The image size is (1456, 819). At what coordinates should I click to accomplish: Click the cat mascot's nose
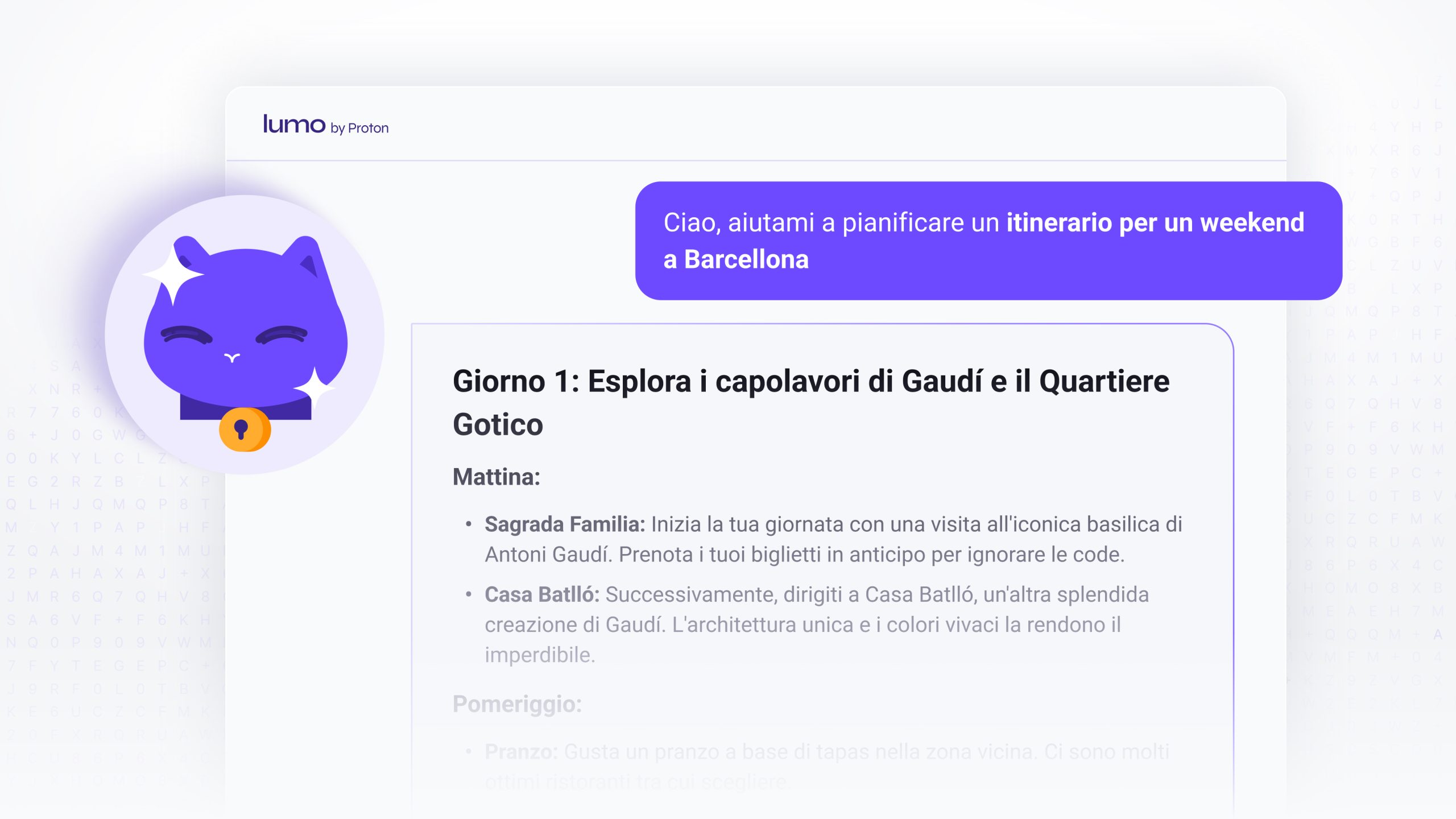click(231, 358)
